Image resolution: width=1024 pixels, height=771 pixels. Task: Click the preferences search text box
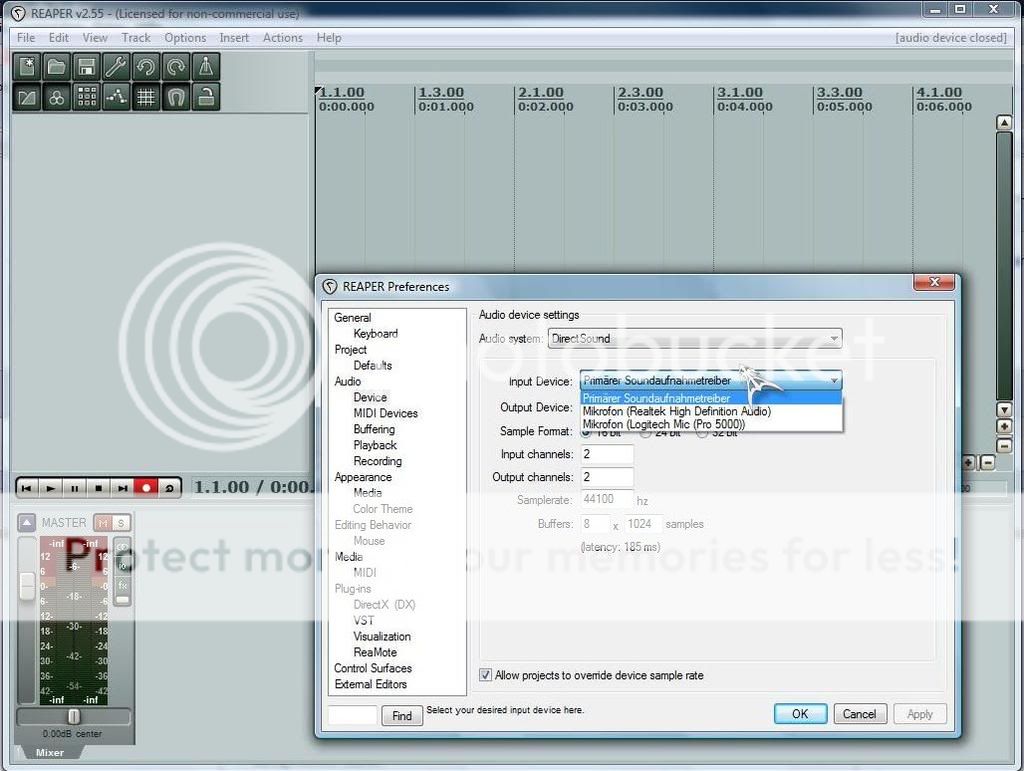[x=353, y=716]
